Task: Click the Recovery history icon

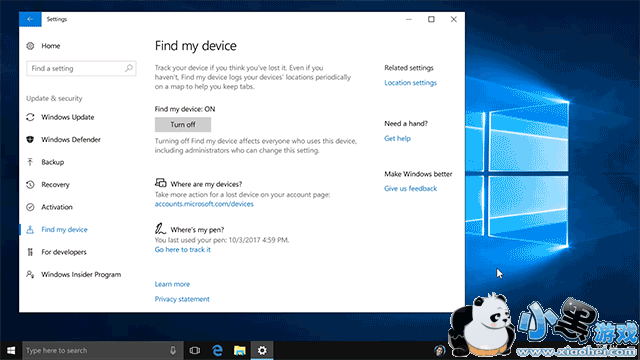Action: 30,184
